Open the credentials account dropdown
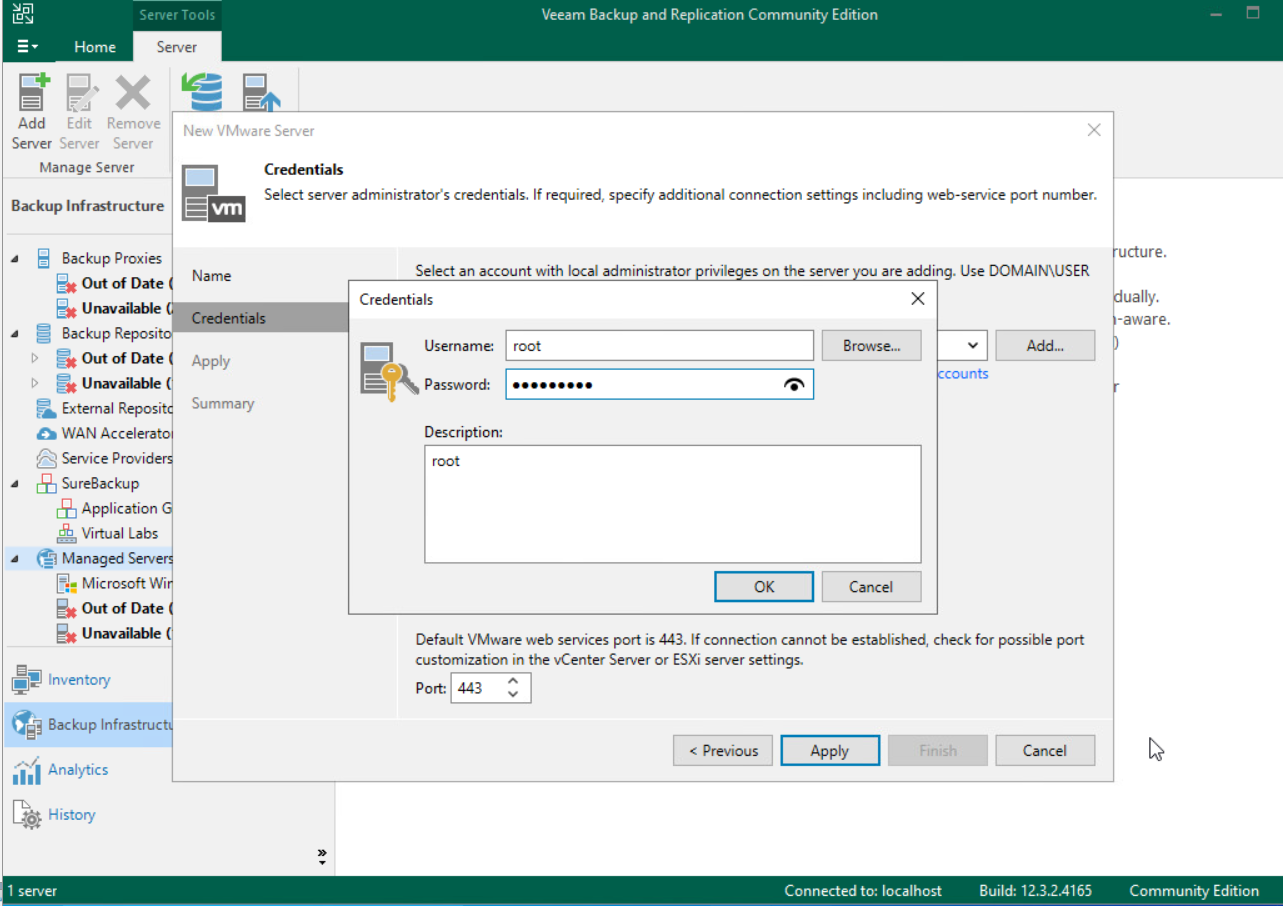The width and height of the screenshot is (1283, 906). click(x=972, y=346)
